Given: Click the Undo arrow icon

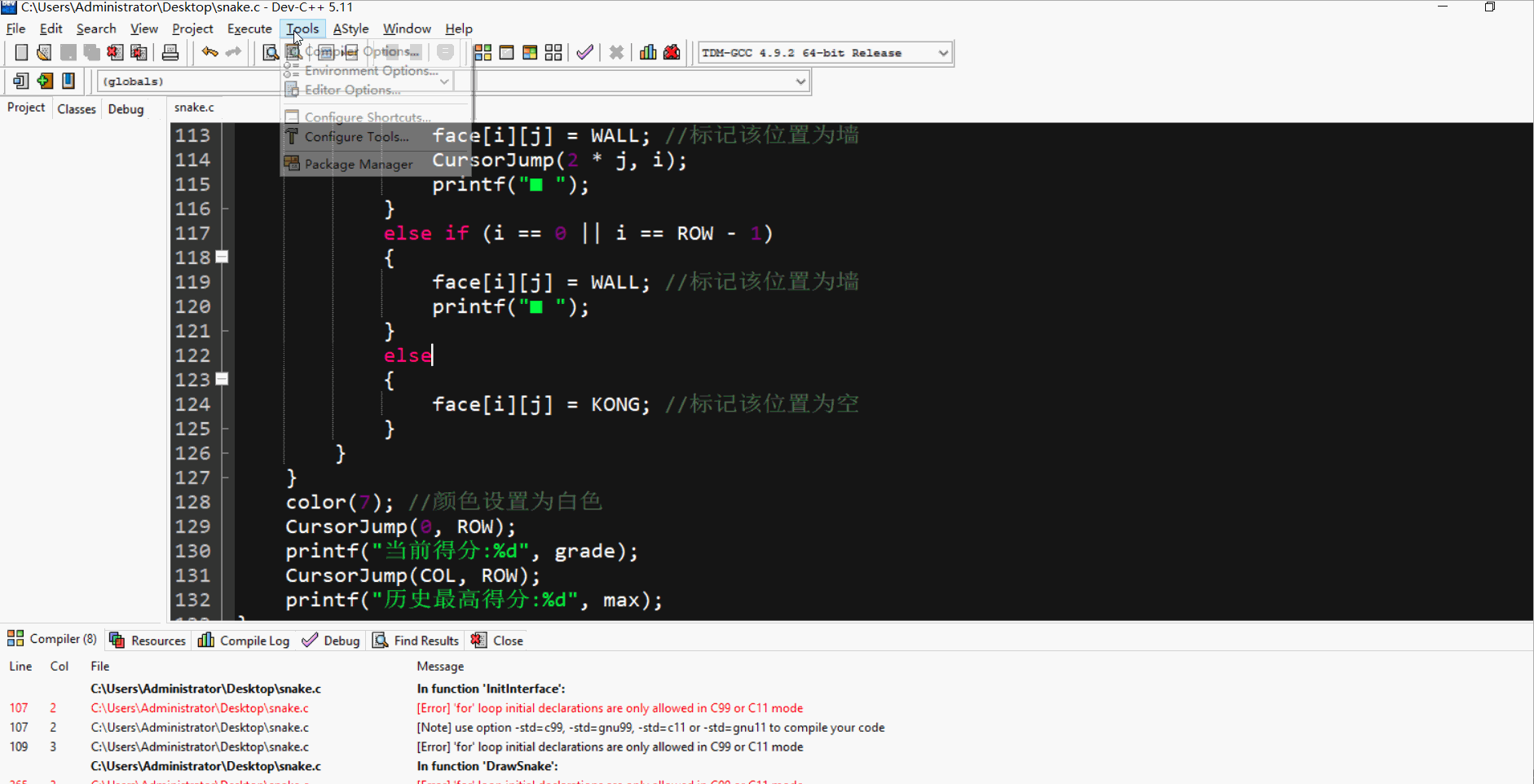Looking at the screenshot, I should (209, 52).
